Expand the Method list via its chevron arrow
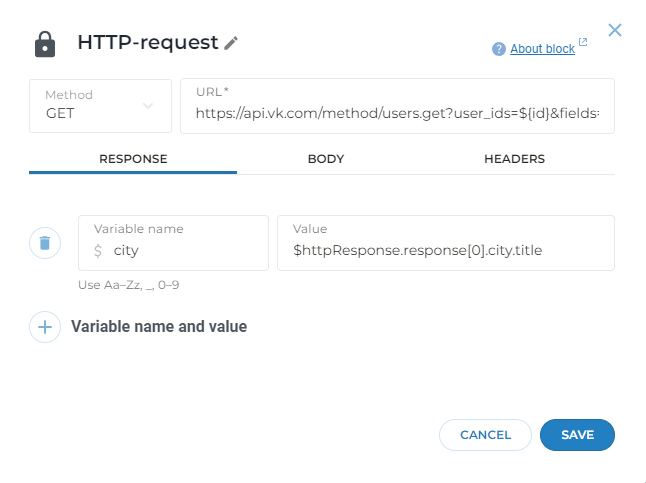Screen dimensions: 646x483 pos(149,106)
